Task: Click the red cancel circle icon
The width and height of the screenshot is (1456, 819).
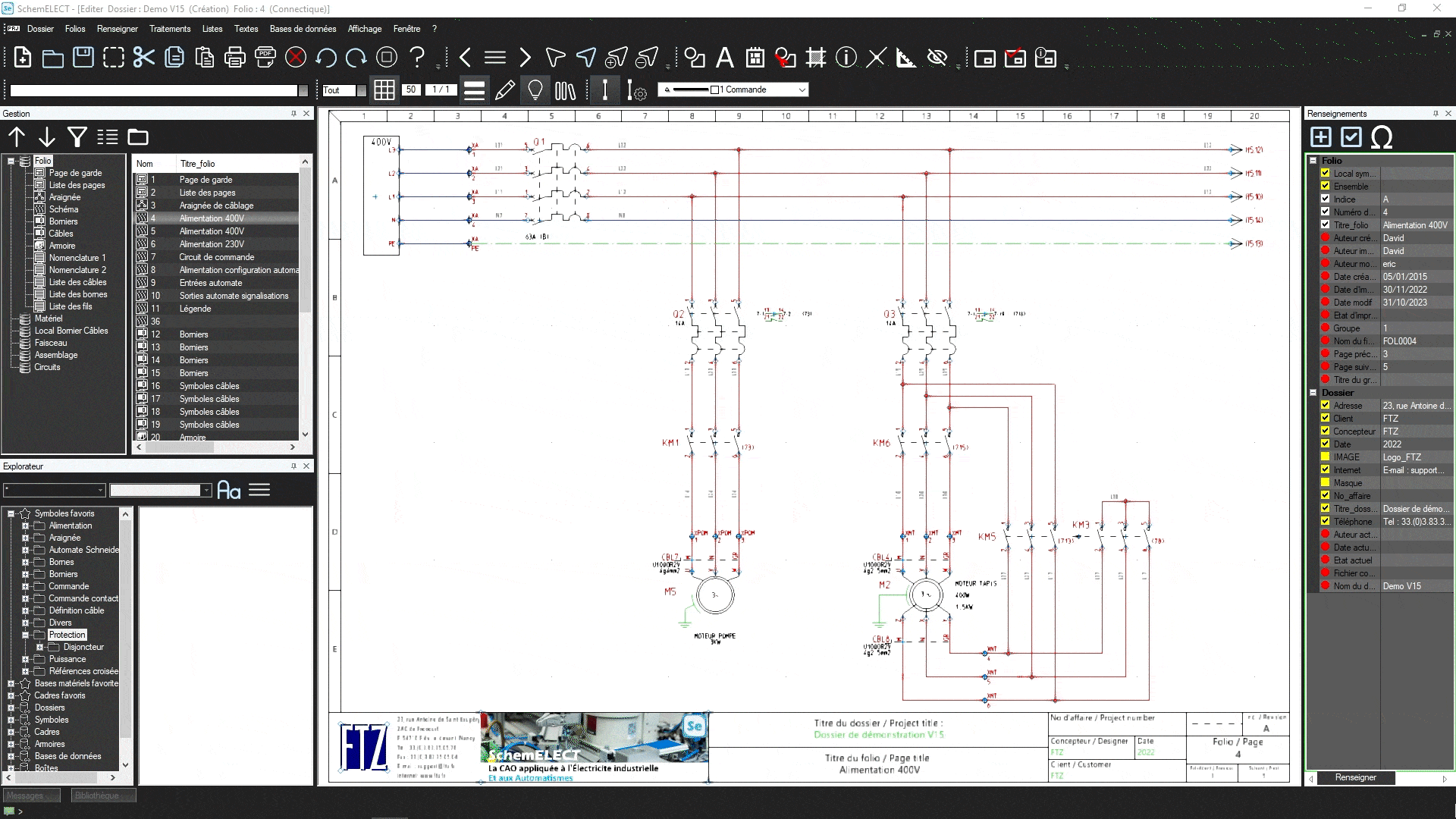Action: click(x=296, y=58)
